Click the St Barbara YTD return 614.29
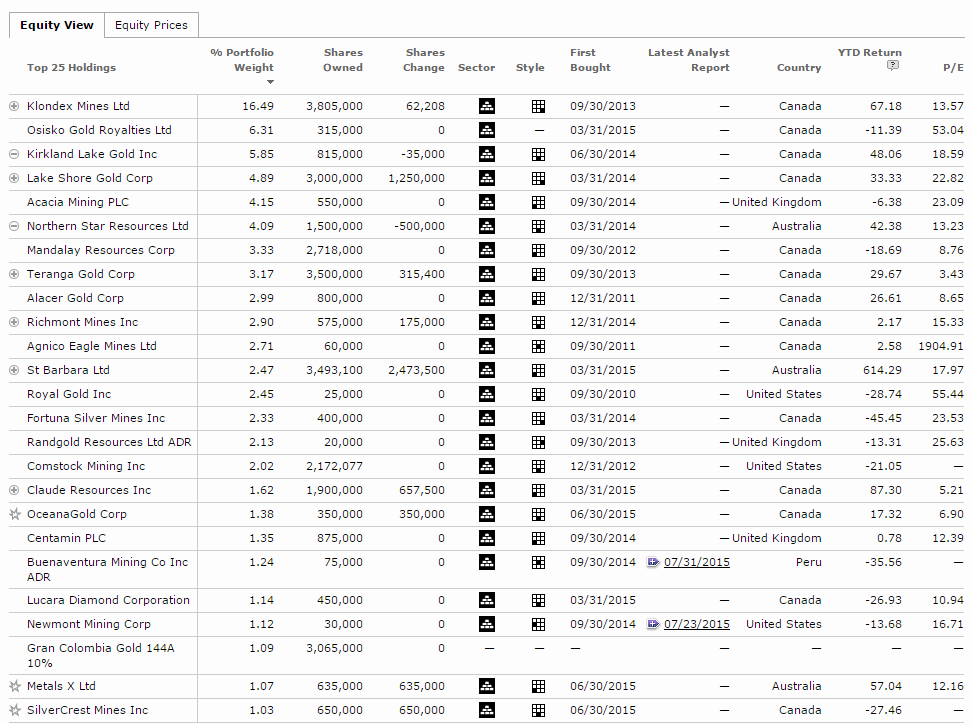This screenshot has height=725, width=972. 882,370
